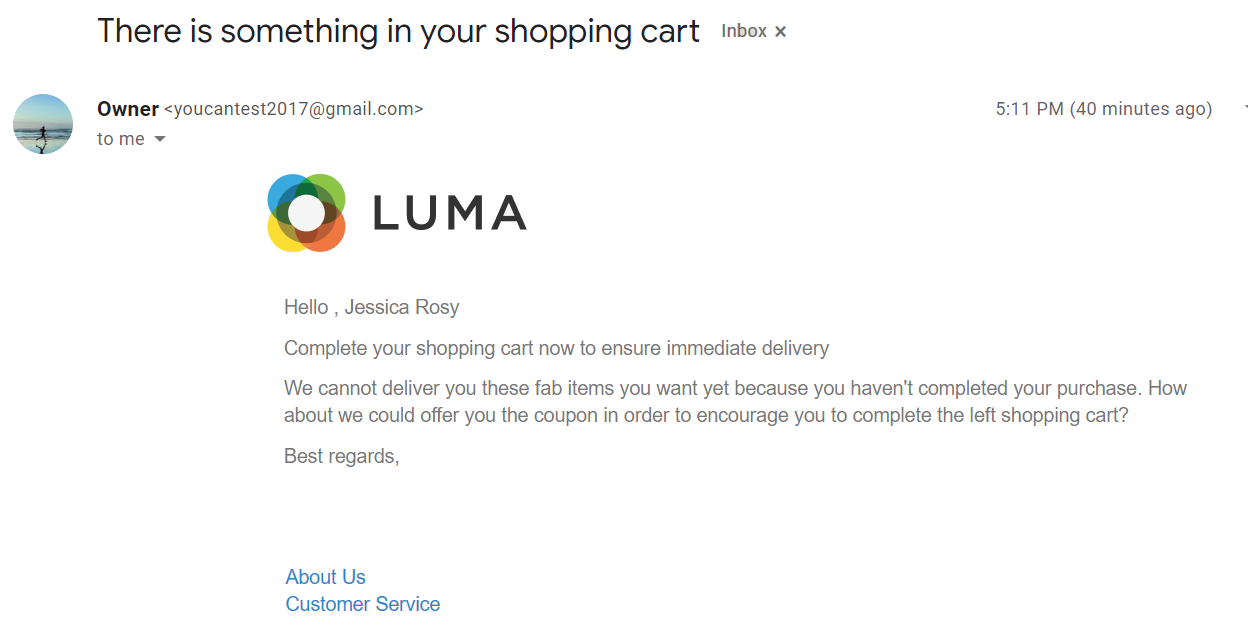Image resolution: width=1248 pixels, height=626 pixels.
Task: Click the line mentioning the coupon offer
Action: [x=706, y=415]
